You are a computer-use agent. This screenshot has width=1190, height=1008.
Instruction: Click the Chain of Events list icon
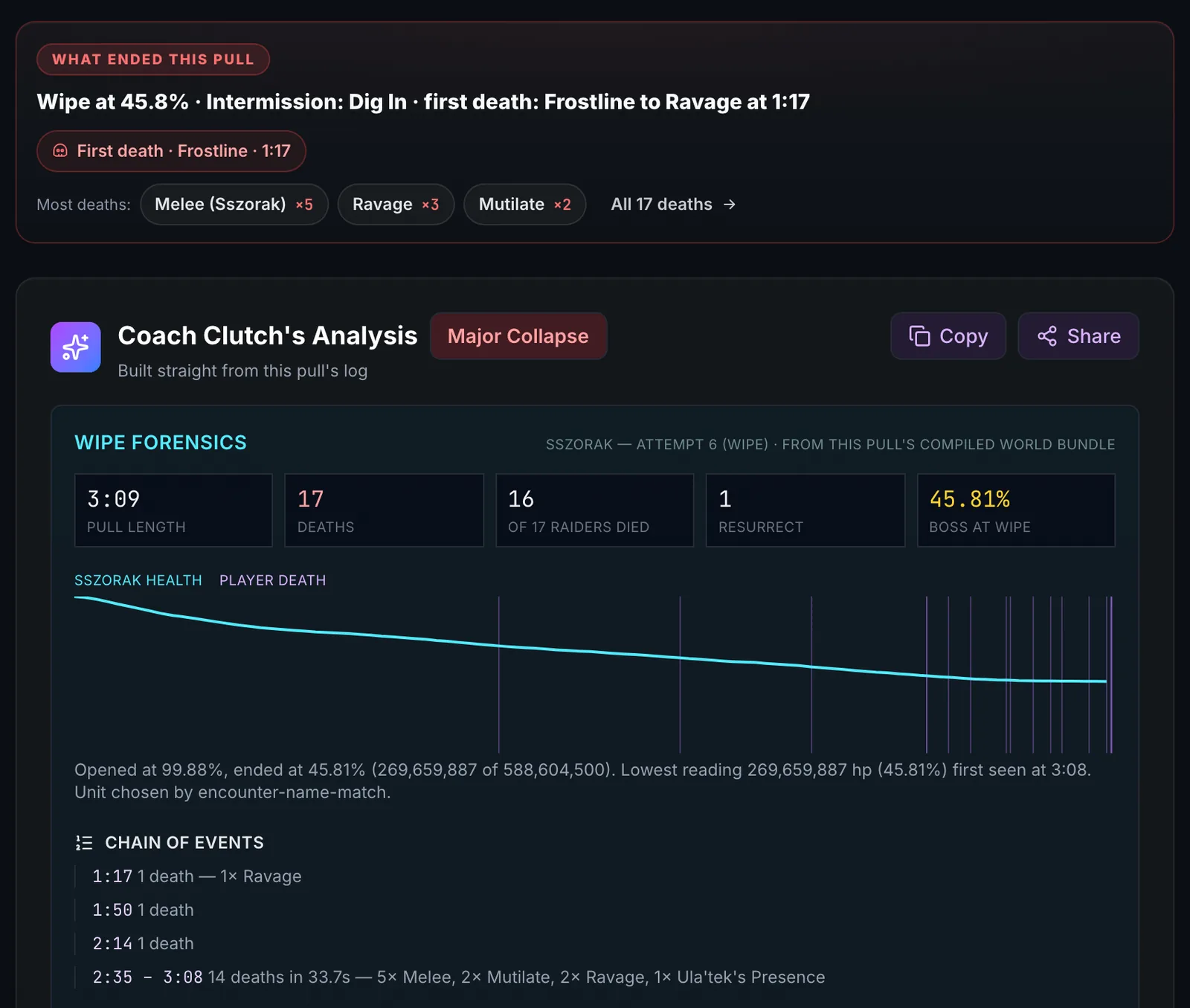coord(84,843)
